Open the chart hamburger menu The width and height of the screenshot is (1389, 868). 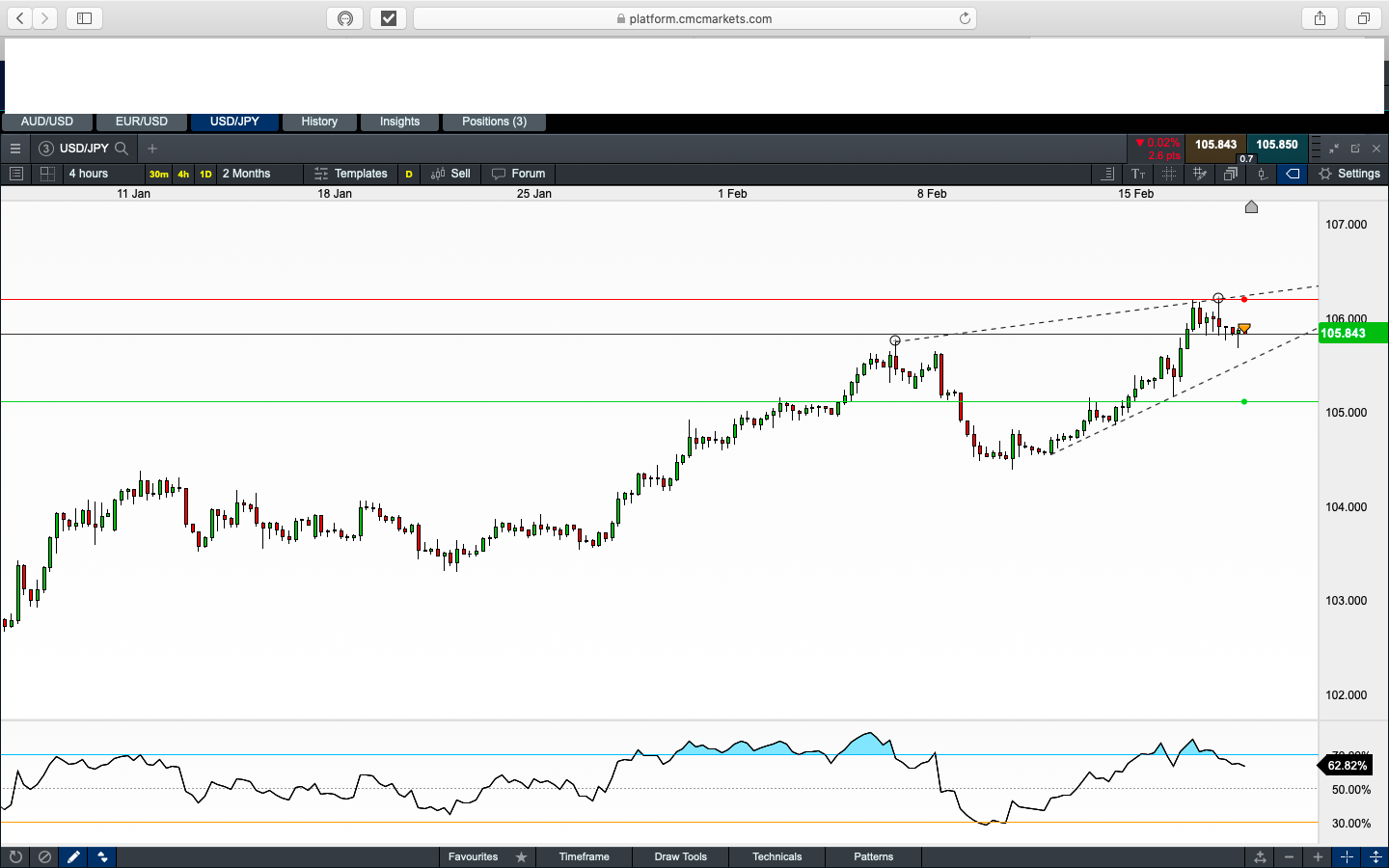tap(15, 149)
